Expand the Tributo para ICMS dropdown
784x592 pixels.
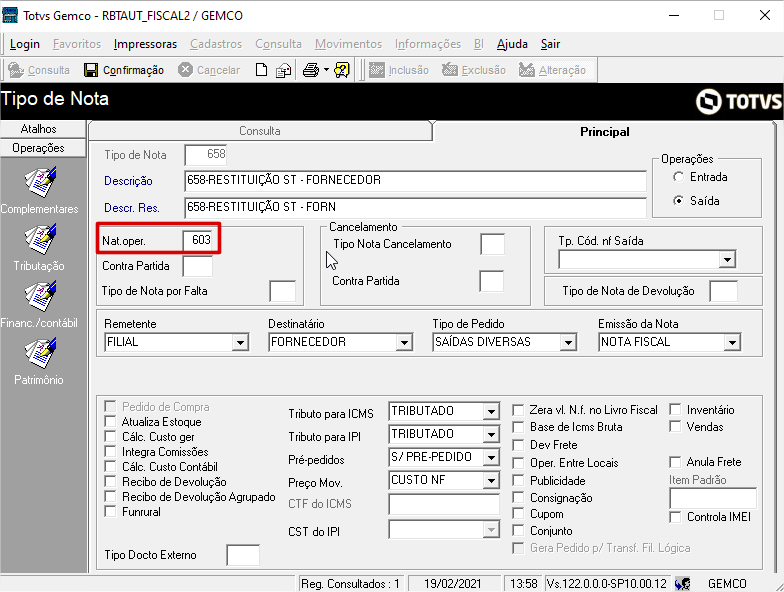click(492, 412)
